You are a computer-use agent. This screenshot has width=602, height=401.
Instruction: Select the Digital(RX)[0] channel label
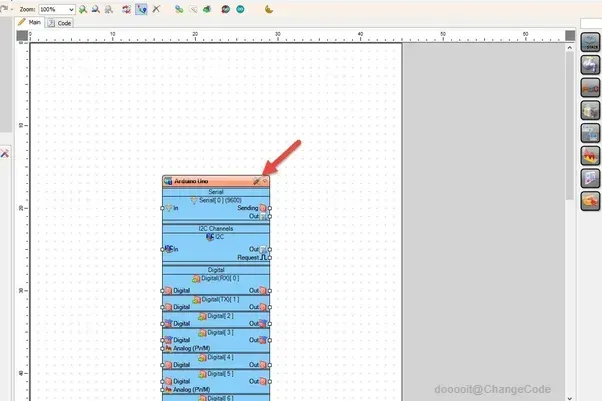click(x=220, y=278)
